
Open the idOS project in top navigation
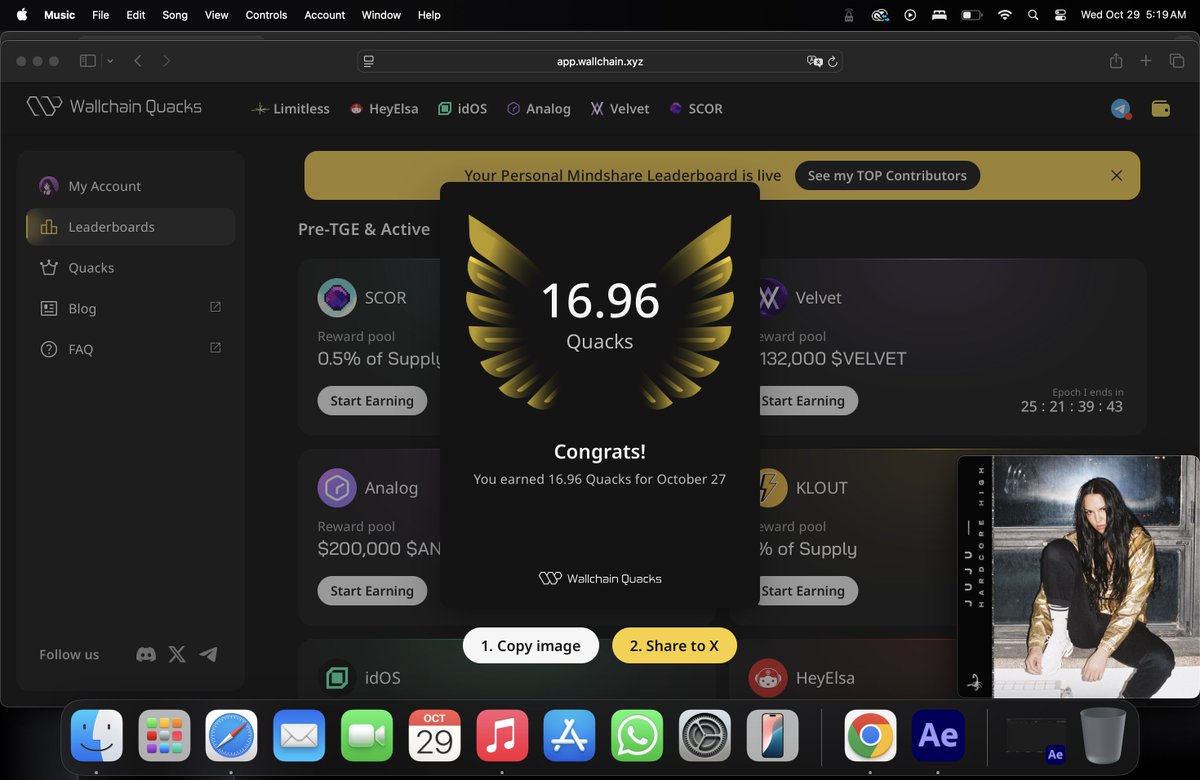462,108
